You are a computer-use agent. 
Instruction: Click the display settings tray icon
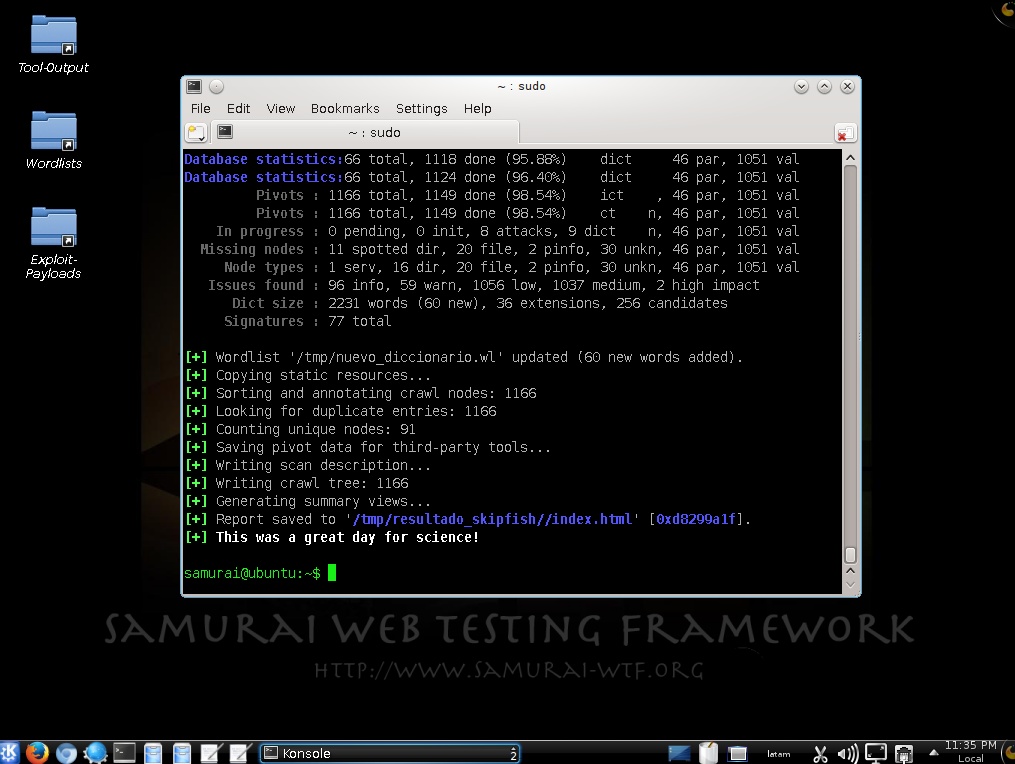click(x=876, y=754)
